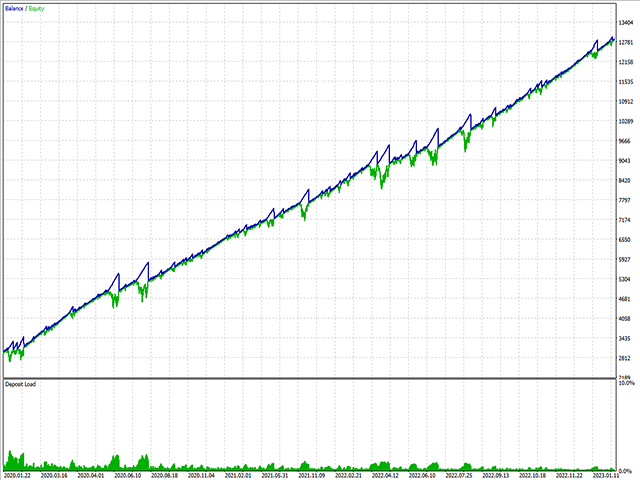
Task: Click the 2812 axis label
Action: click(627, 358)
